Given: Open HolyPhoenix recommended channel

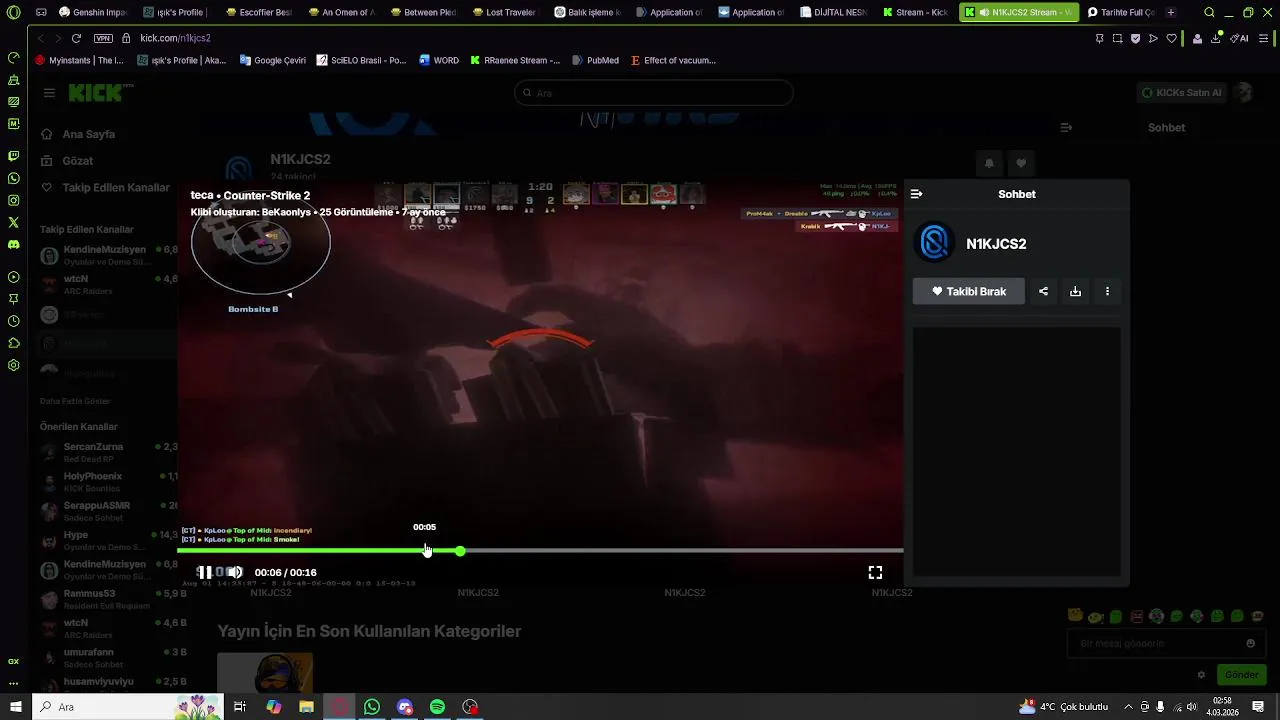Looking at the screenshot, I should tap(108, 482).
